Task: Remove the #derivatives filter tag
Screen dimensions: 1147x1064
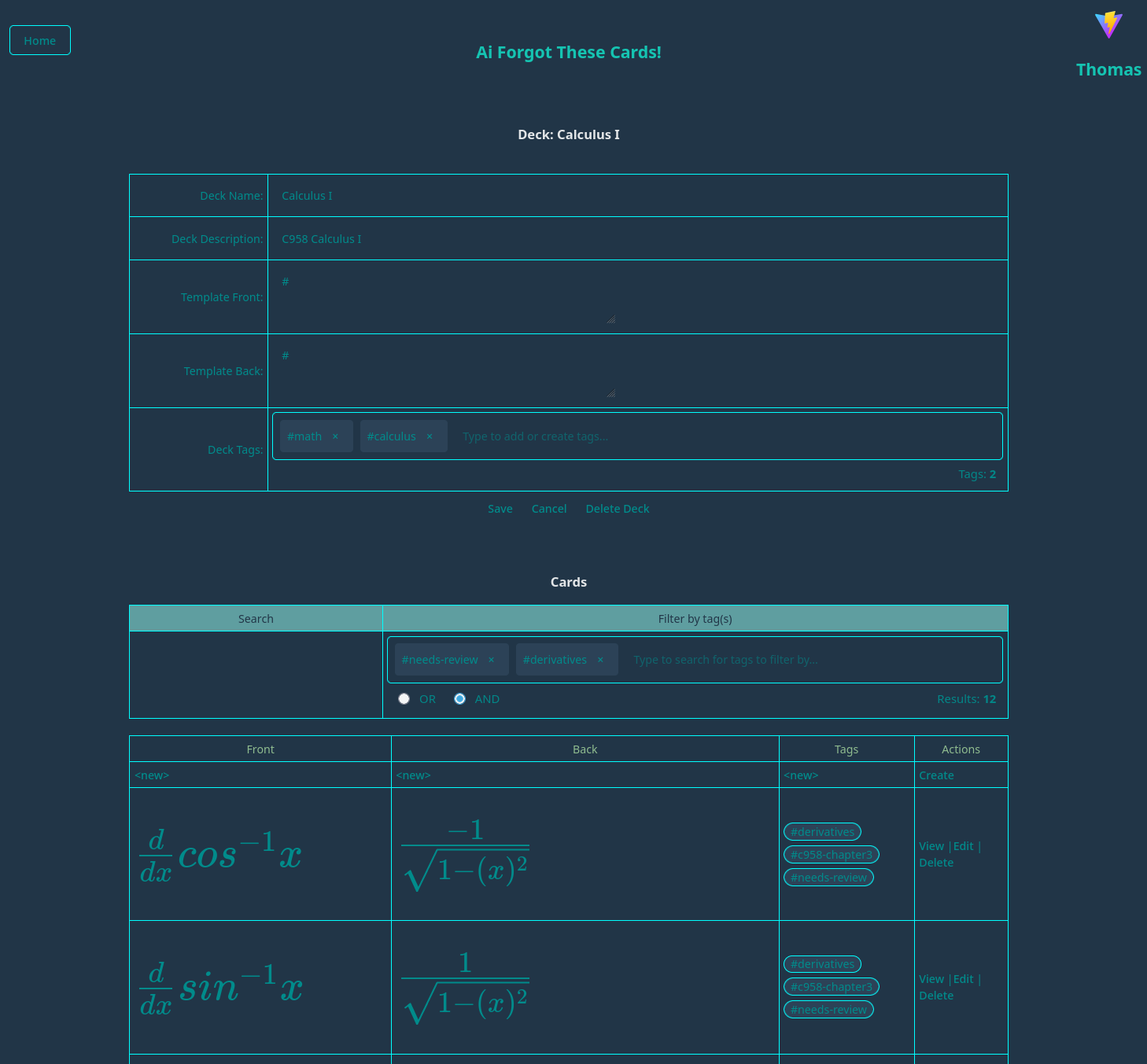Action: (x=600, y=660)
